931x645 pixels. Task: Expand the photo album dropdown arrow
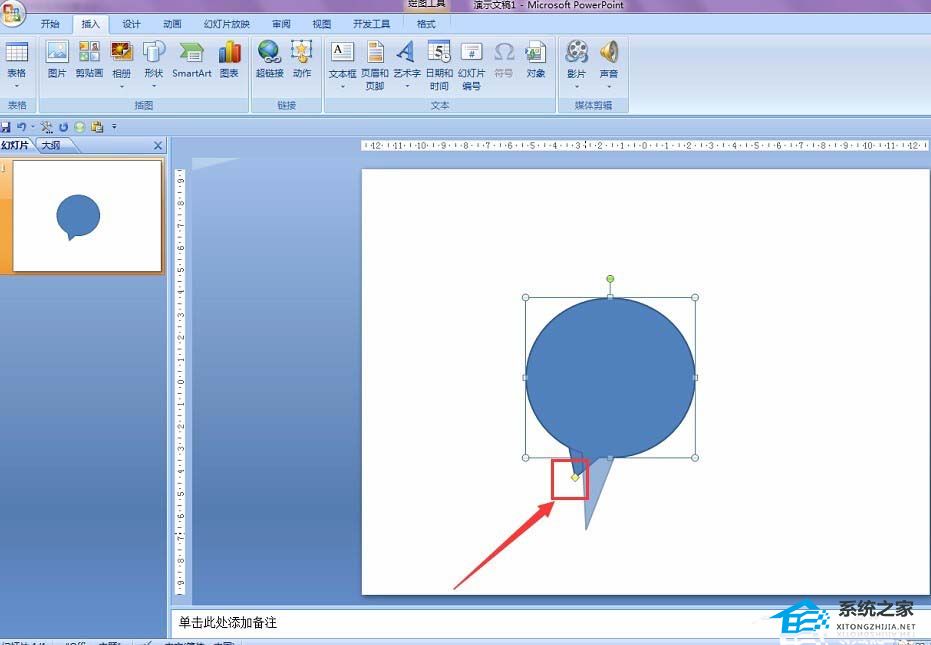(x=122, y=87)
